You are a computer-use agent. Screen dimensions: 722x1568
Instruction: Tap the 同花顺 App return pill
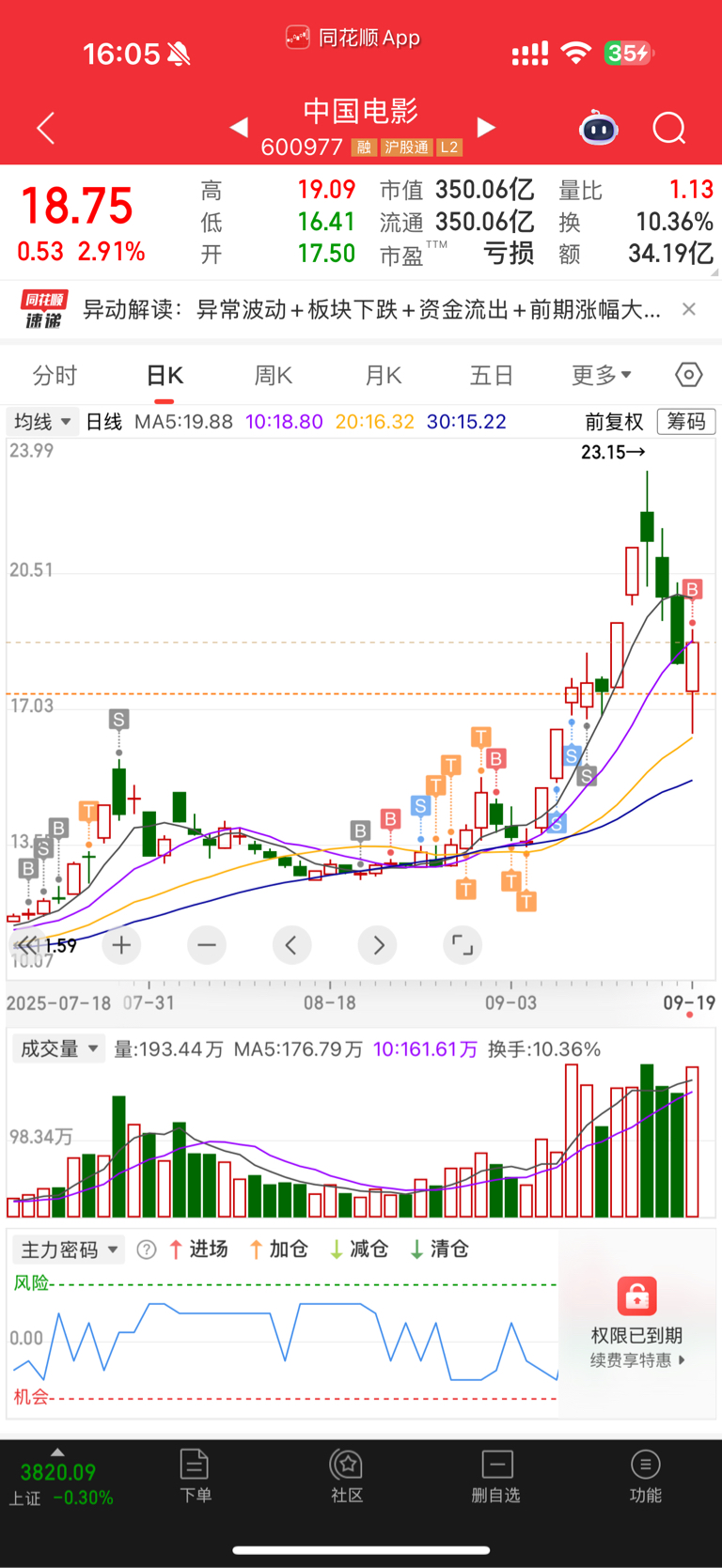[x=353, y=38]
